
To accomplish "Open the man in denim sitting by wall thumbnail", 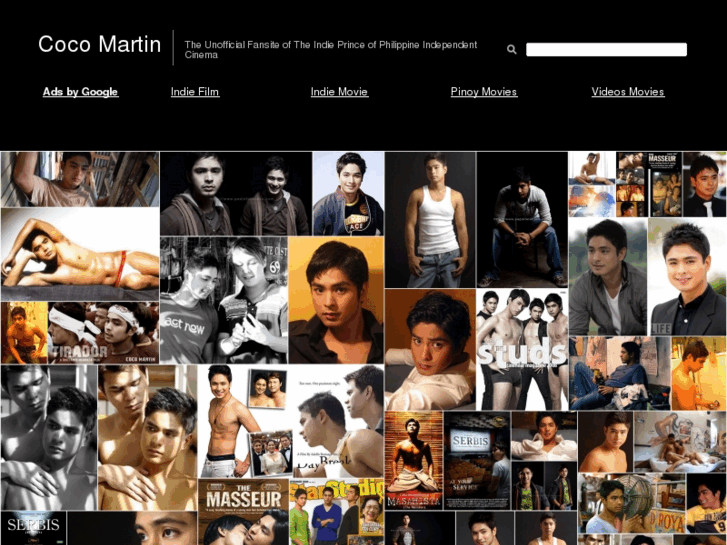I will [619, 373].
